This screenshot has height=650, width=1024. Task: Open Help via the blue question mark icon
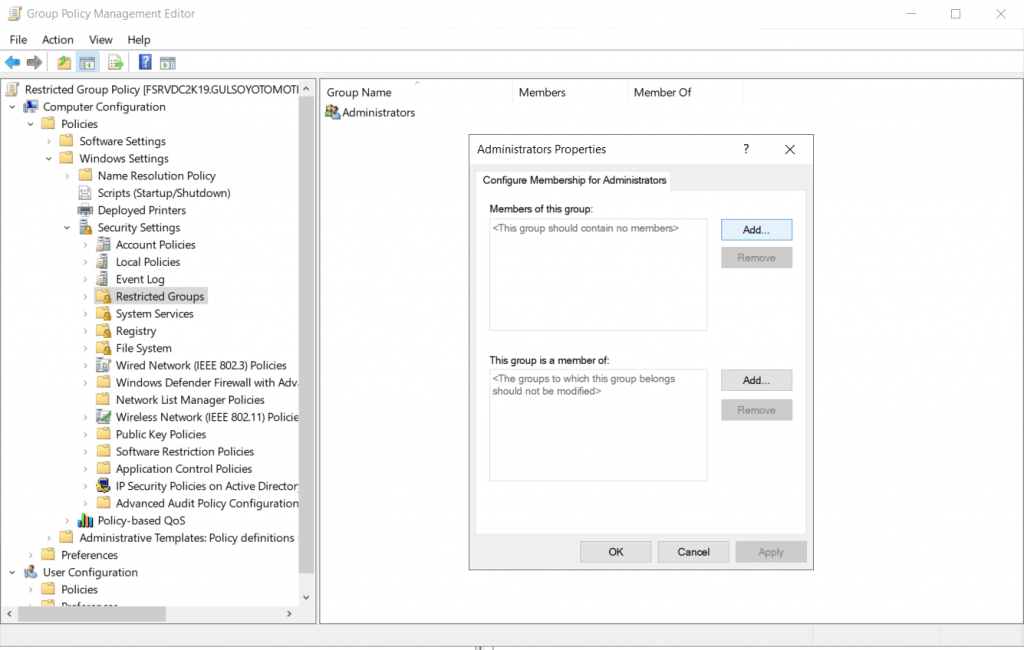click(x=145, y=63)
